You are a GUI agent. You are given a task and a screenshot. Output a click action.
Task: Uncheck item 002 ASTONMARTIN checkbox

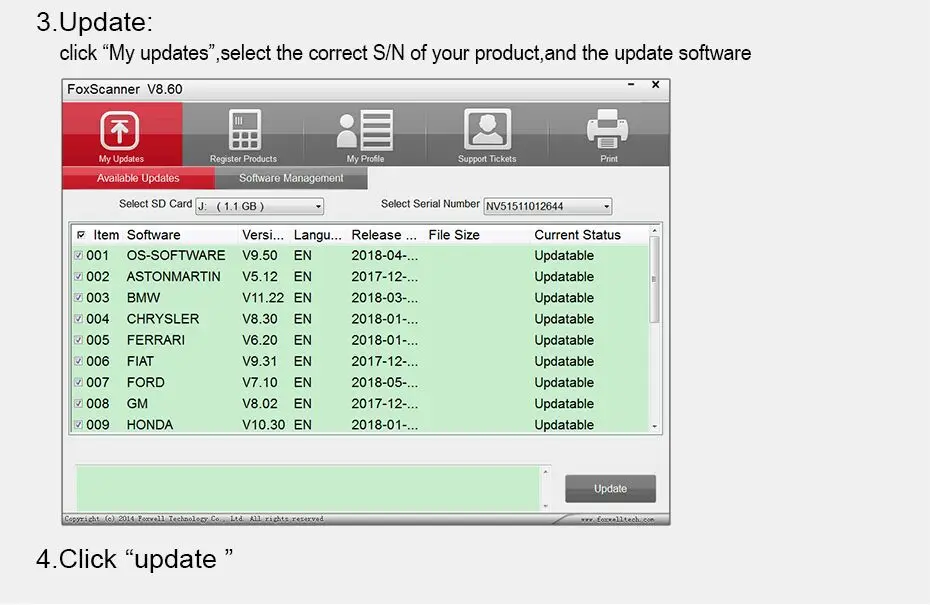78,277
